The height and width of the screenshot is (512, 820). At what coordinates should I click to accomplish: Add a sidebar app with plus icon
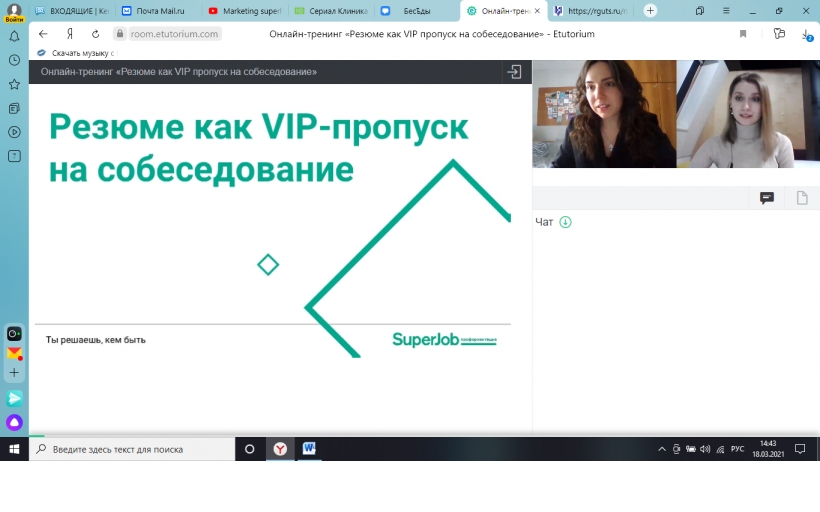14,373
